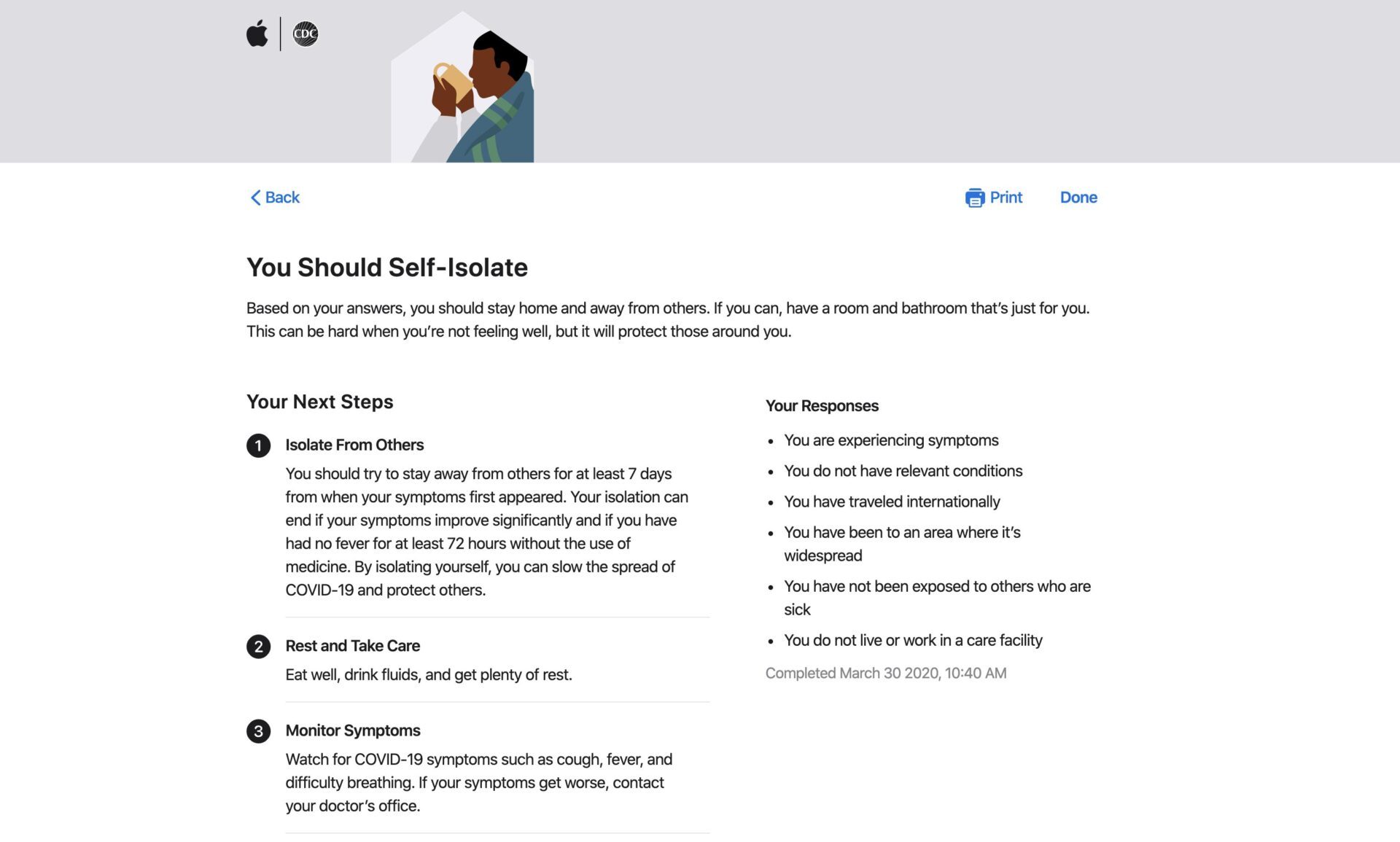Select the You Should Self-Isolate heading
Image resolution: width=1400 pixels, height=842 pixels.
point(387,268)
